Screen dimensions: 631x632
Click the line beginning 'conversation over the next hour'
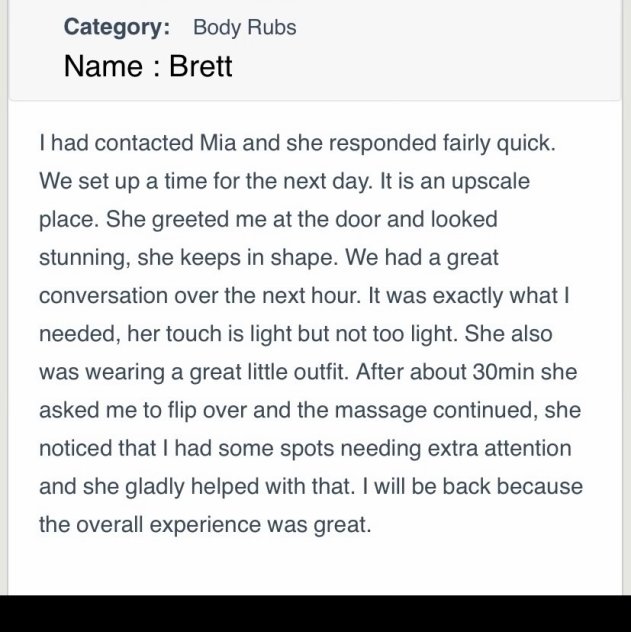click(x=304, y=295)
